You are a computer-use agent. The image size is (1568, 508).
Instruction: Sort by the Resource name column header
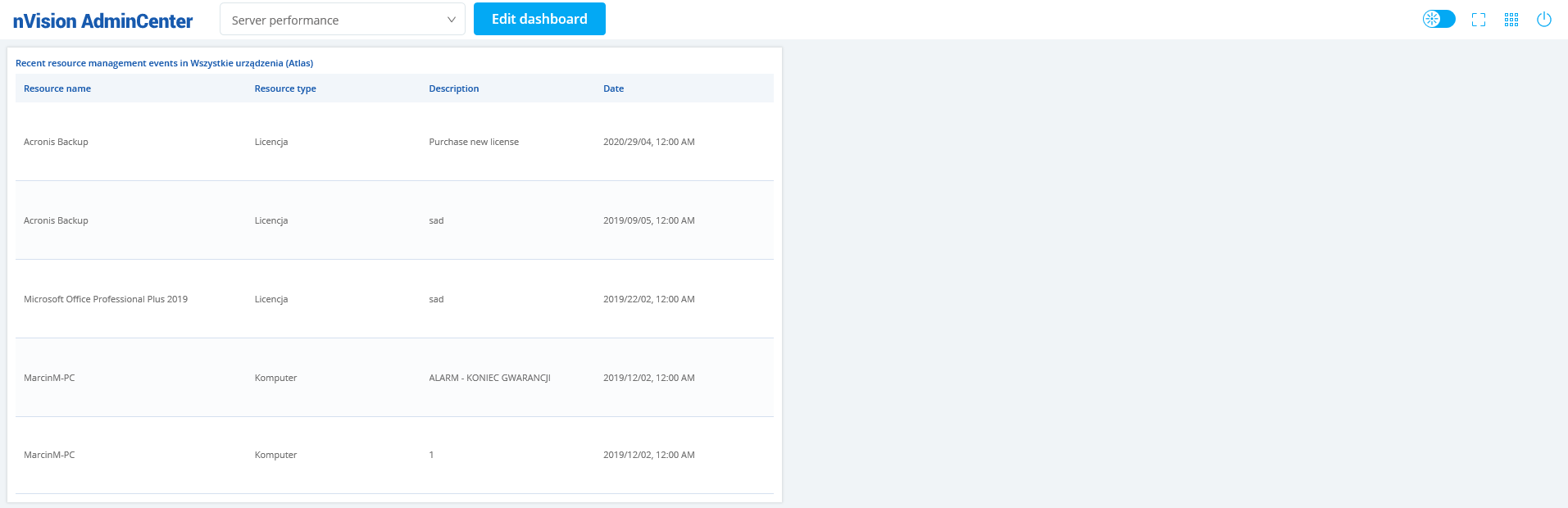(x=57, y=88)
